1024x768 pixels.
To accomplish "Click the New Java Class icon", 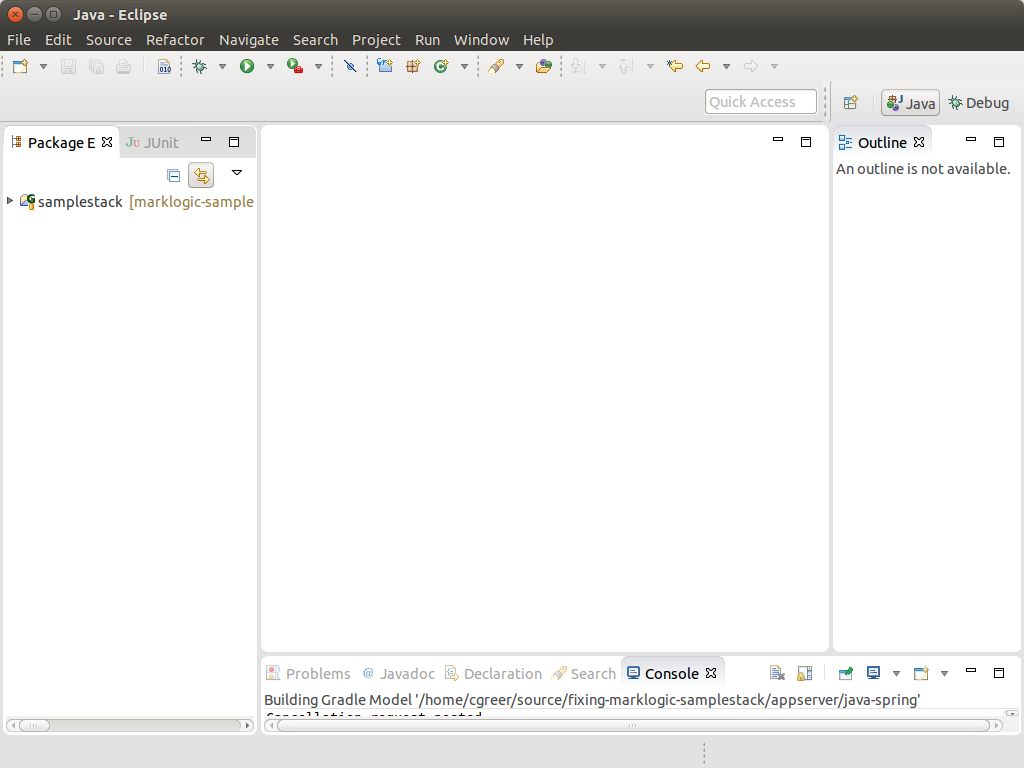I will tap(441, 66).
